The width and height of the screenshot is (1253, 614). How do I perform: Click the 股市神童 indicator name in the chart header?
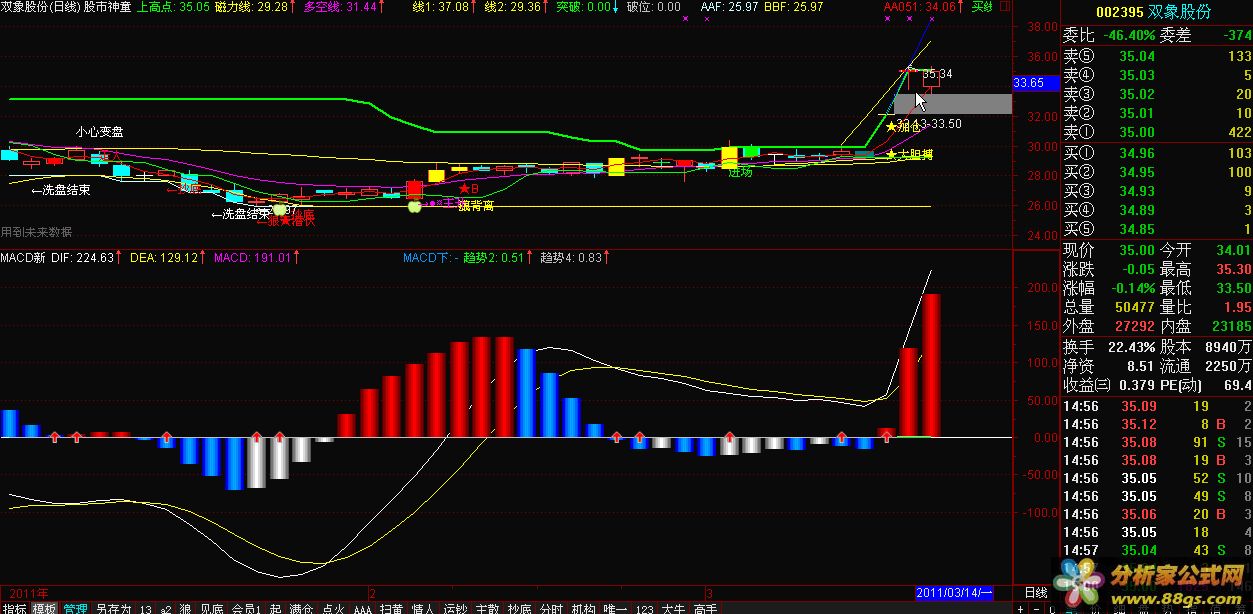point(106,6)
